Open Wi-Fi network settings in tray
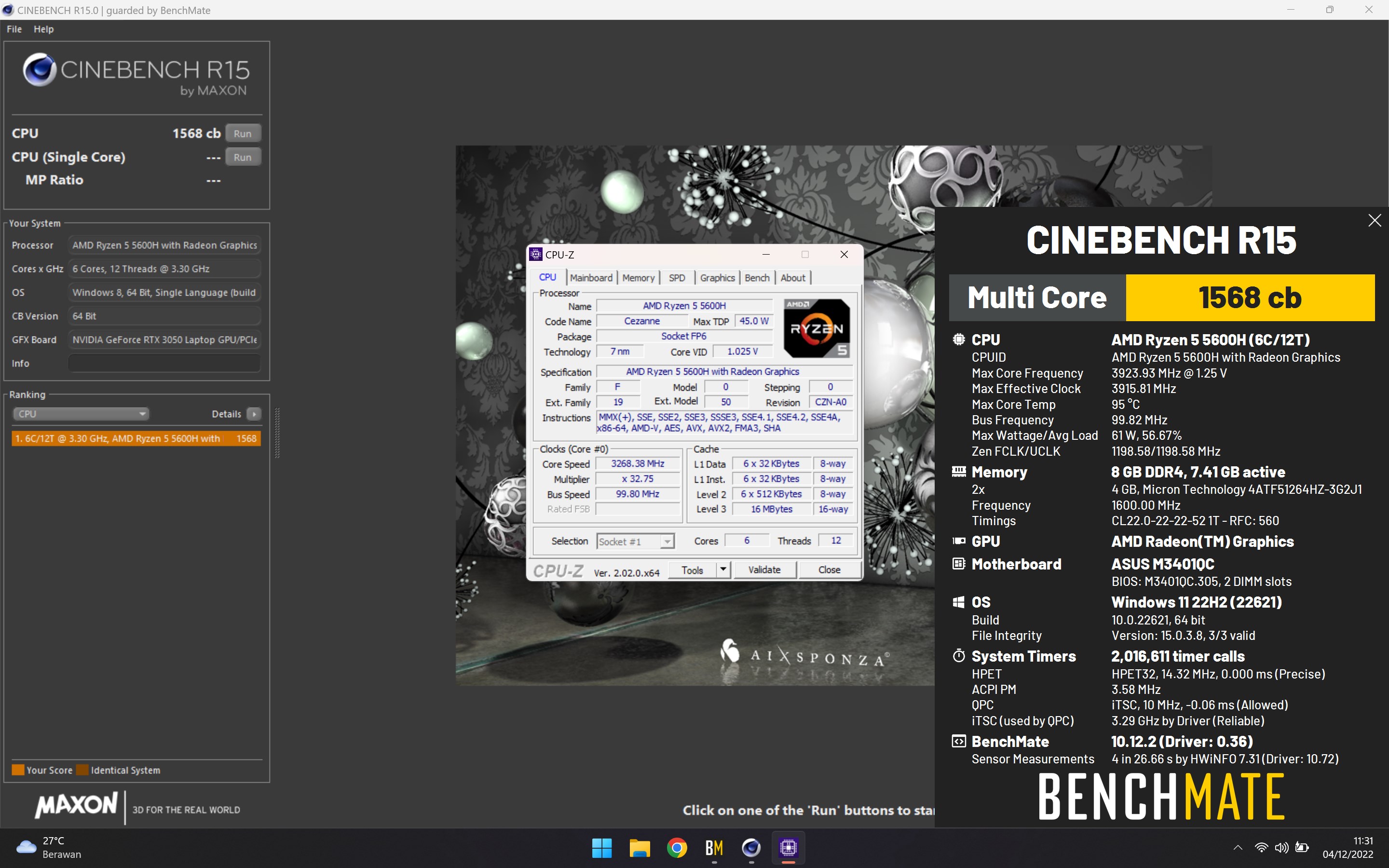This screenshot has height=868, width=1389. (x=1260, y=847)
